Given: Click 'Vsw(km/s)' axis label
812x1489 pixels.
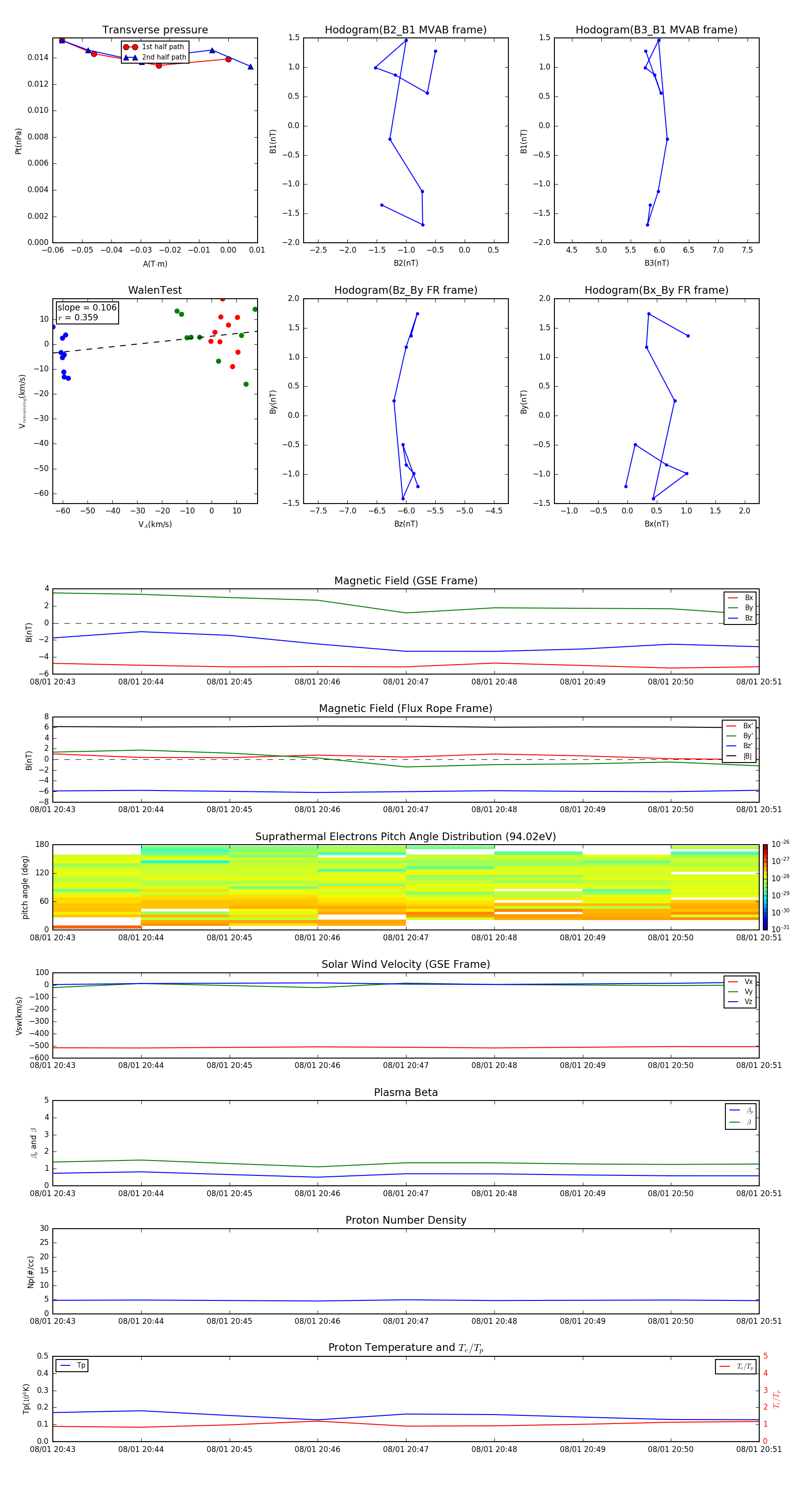Looking at the screenshot, I should [18, 1015].
